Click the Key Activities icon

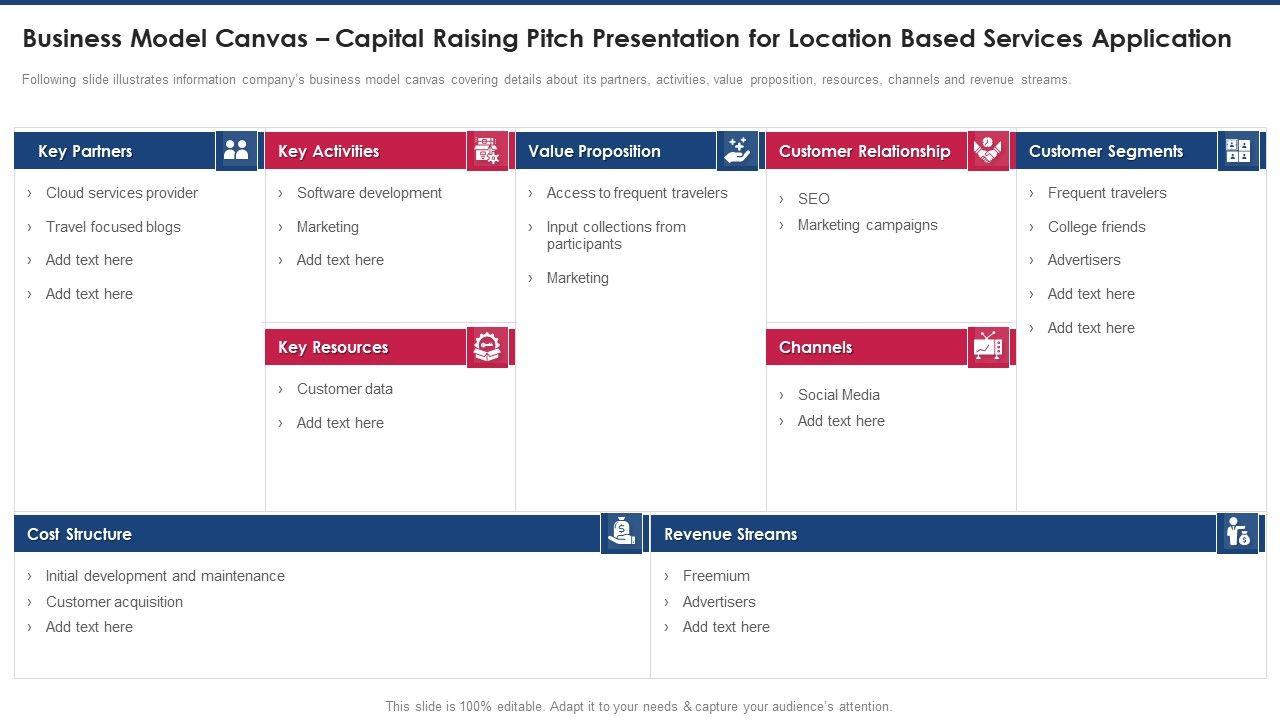coord(487,151)
